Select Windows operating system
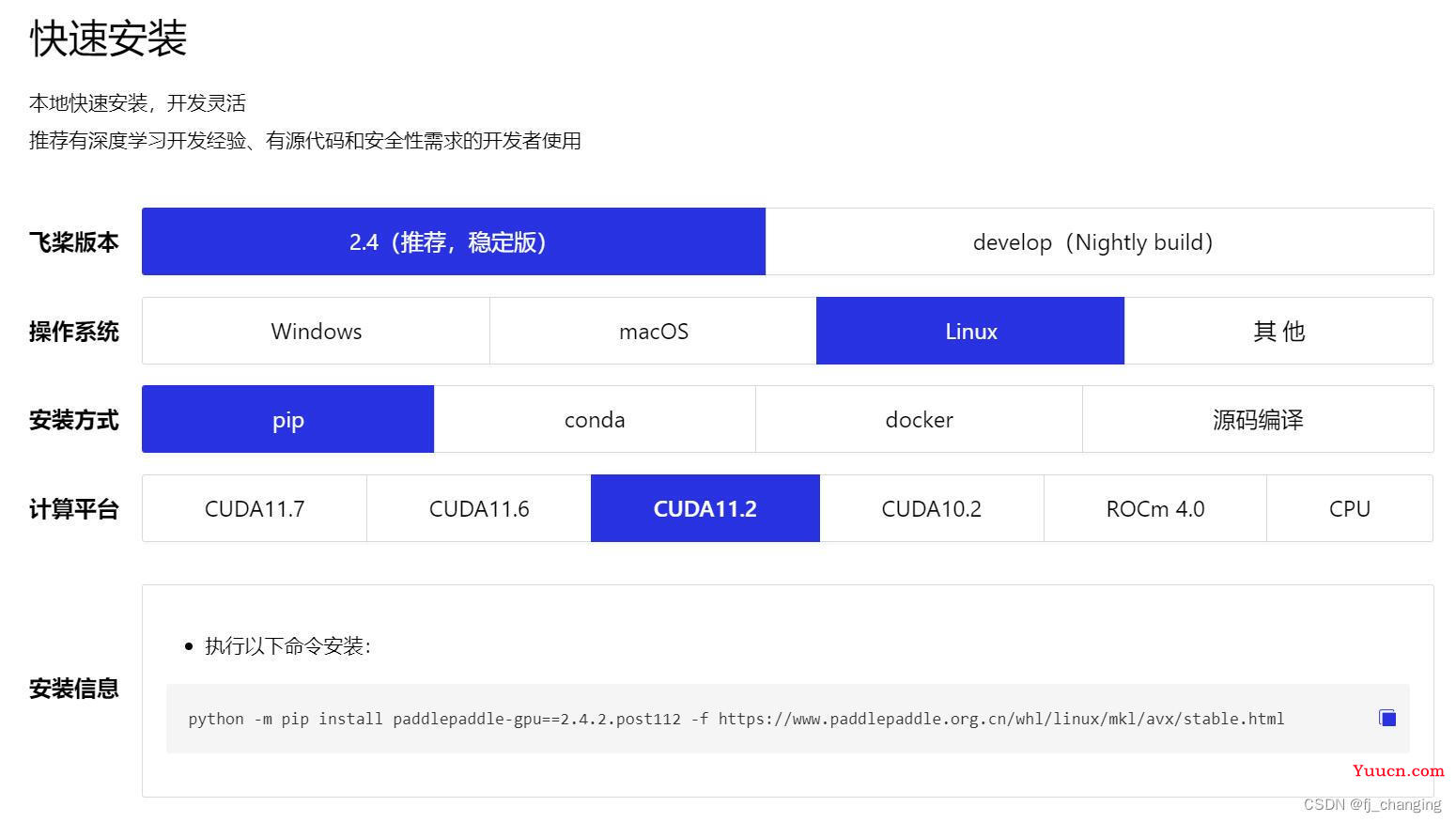 click(x=316, y=331)
